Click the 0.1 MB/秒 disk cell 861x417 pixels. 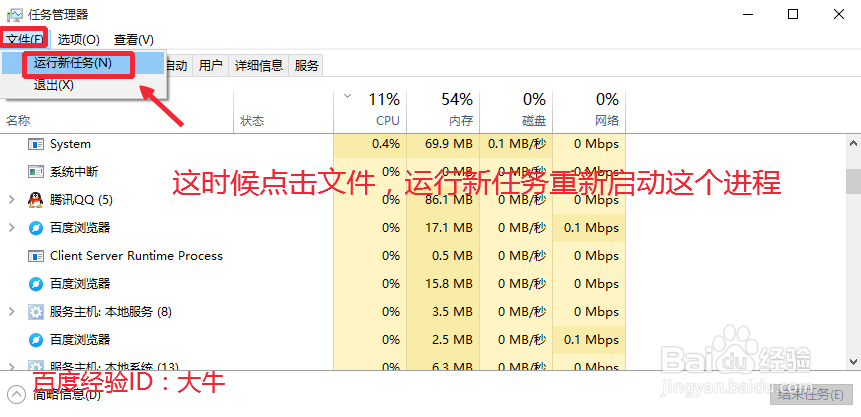click(x=517, y=144)
